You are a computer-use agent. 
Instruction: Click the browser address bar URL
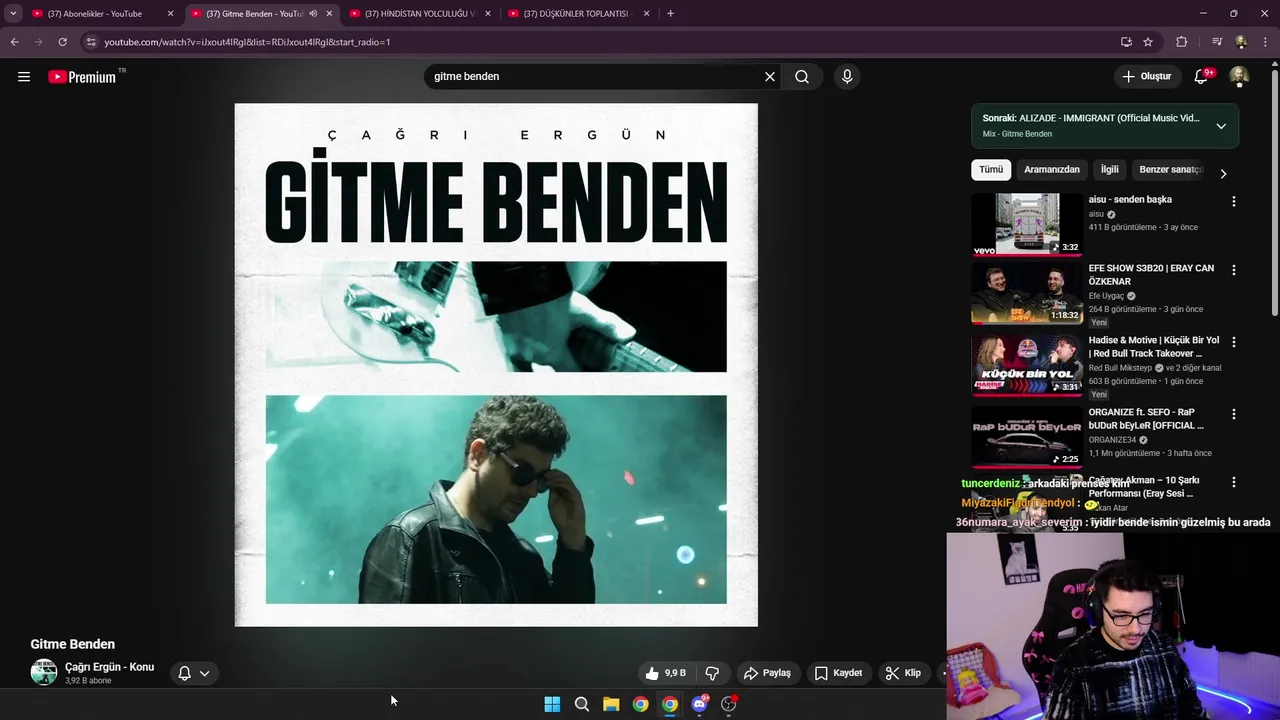pos(247,42)
